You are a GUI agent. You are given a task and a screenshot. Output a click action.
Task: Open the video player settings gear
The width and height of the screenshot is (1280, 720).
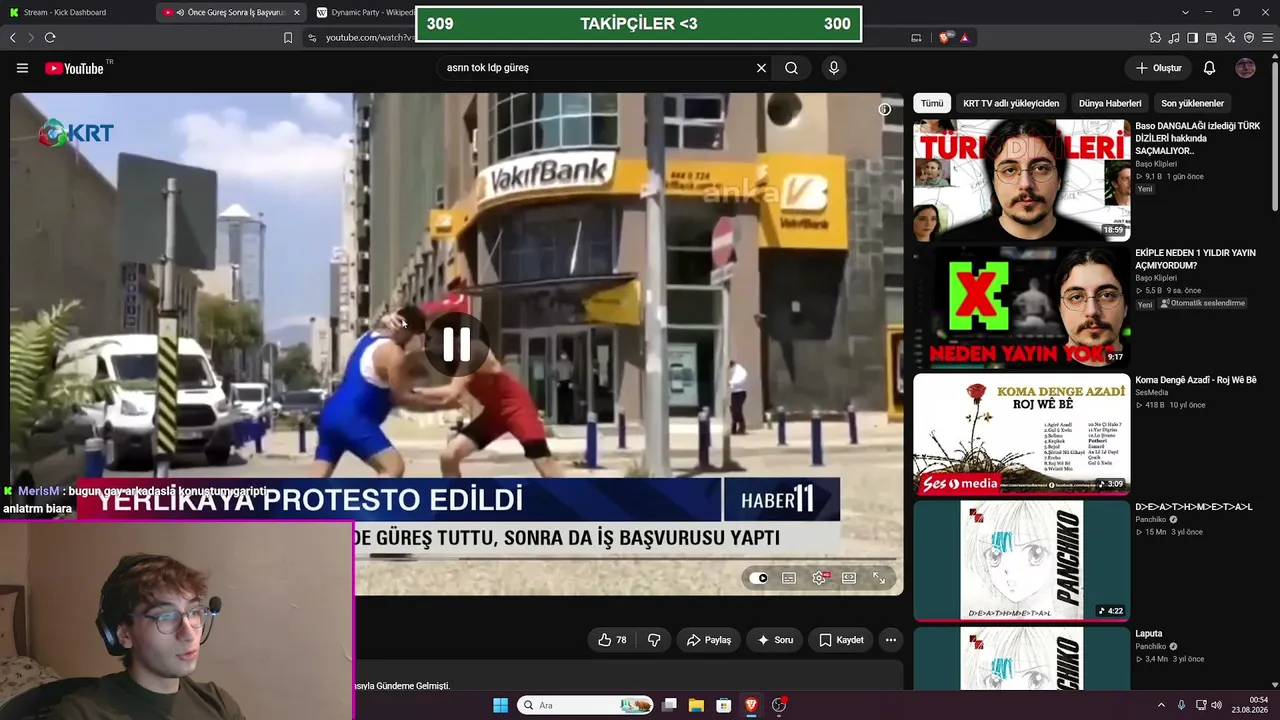pyautogui.click(x=819, y=578)
